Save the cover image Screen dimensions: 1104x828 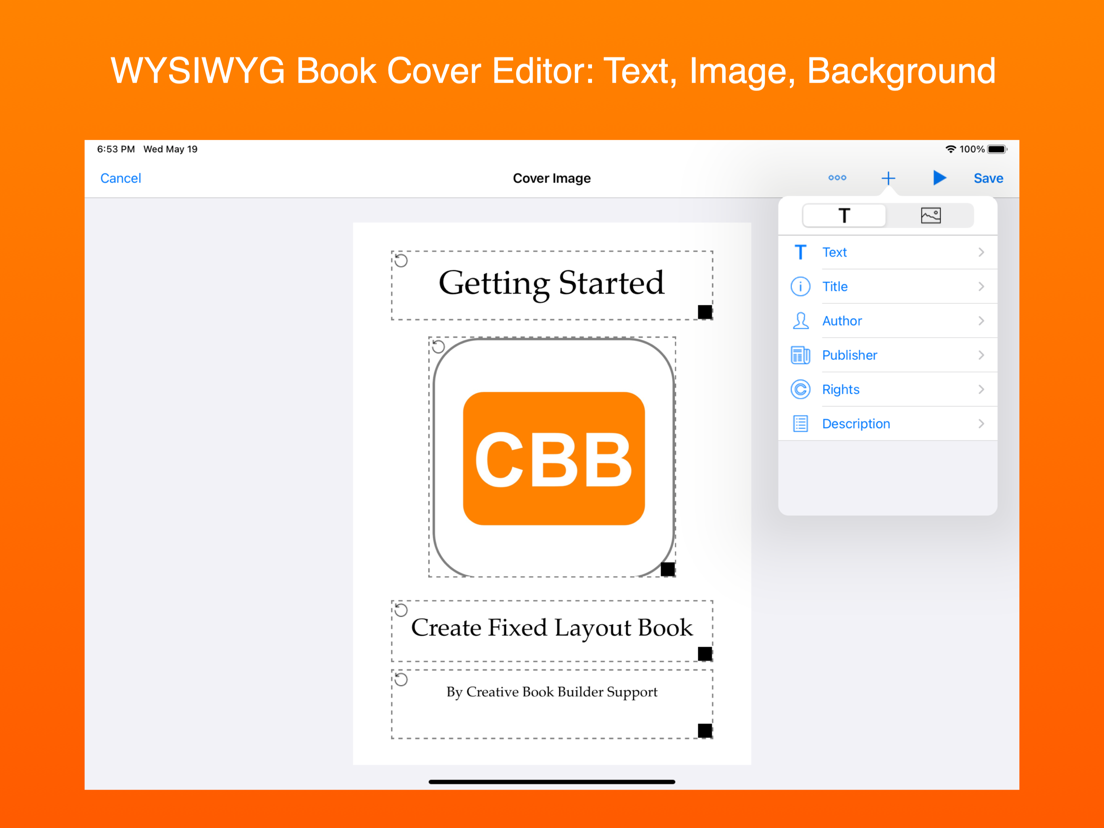pyautogui.click(x=988, y=178)
